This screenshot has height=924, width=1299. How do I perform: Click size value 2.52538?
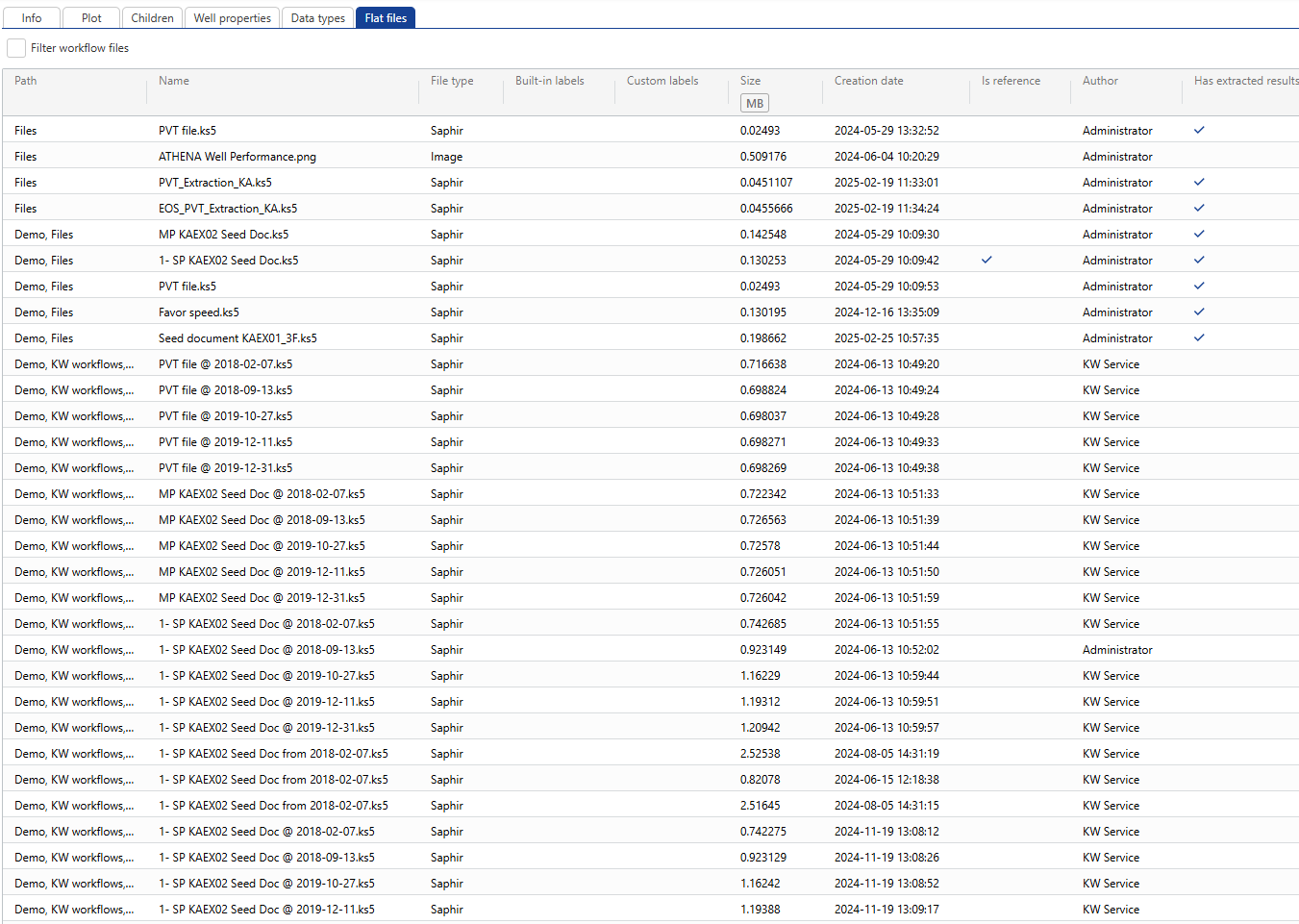(x=761, y=754)
